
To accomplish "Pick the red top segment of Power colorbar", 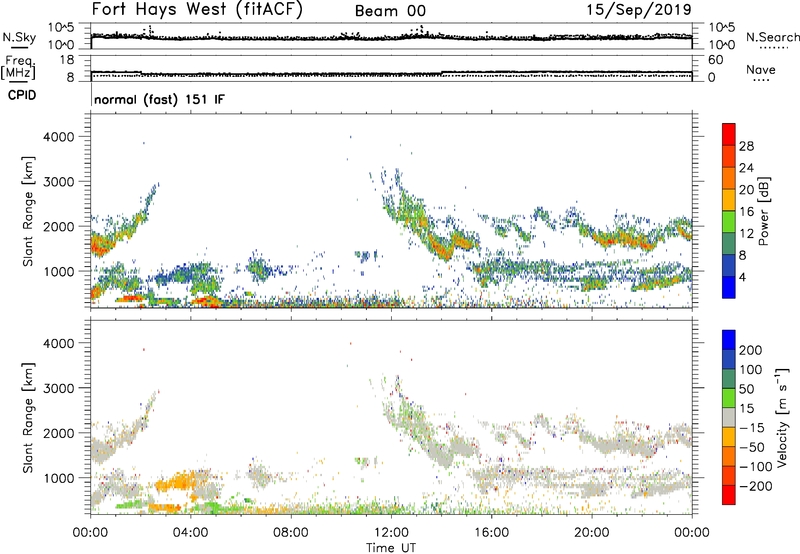I will (729, 135).
